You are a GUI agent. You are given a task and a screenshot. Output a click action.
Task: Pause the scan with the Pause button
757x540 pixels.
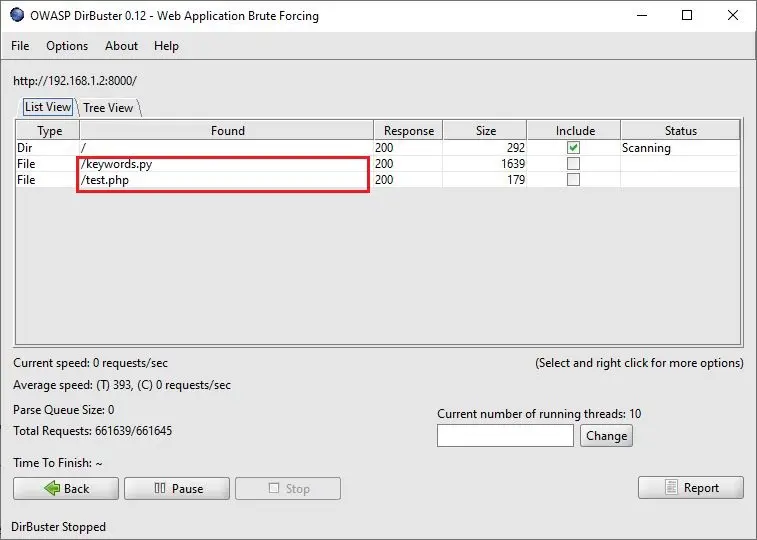177,488
